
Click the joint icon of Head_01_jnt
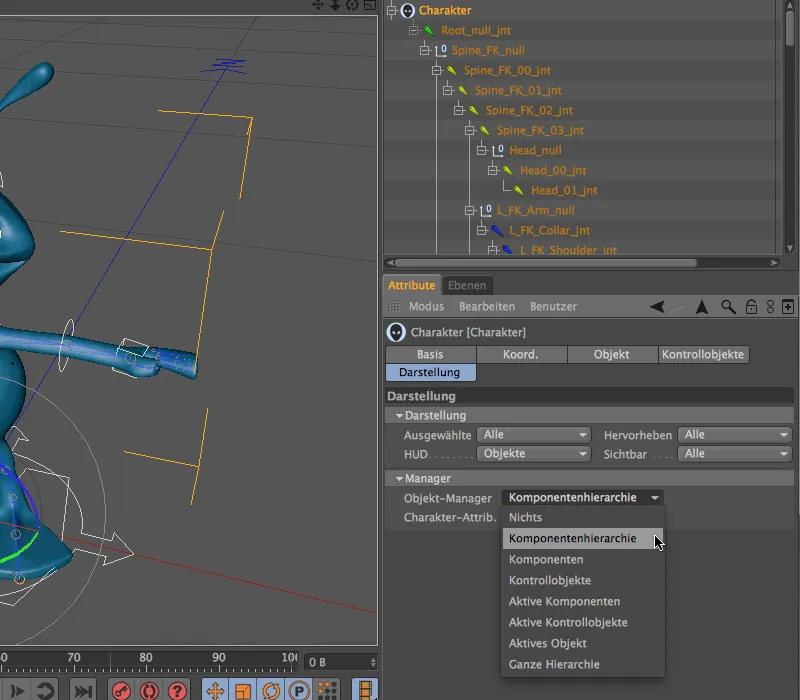[519, 190]
